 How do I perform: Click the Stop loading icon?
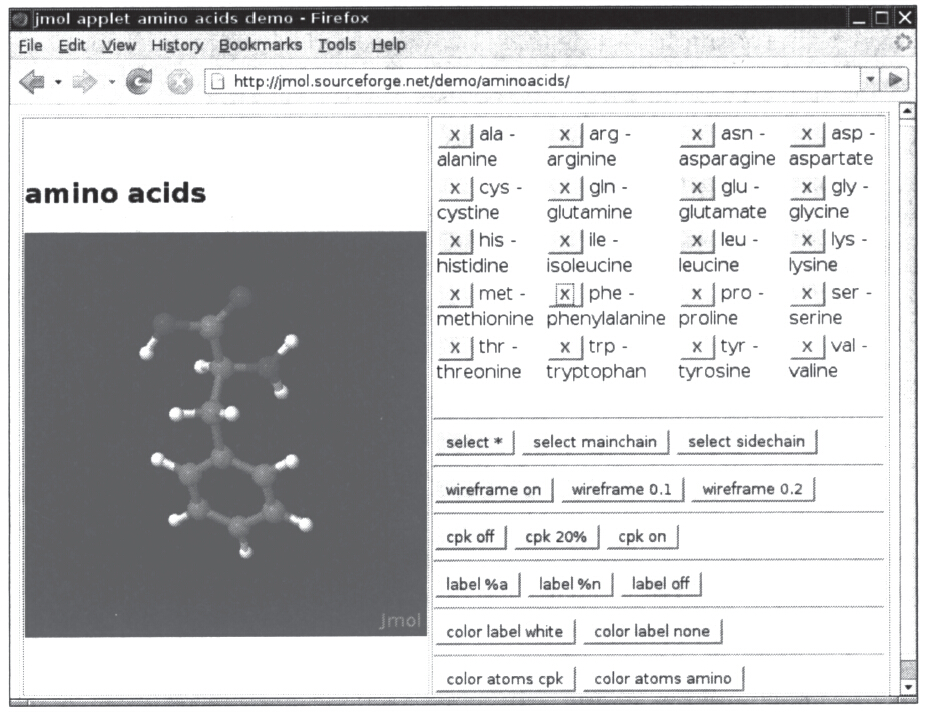179,82
